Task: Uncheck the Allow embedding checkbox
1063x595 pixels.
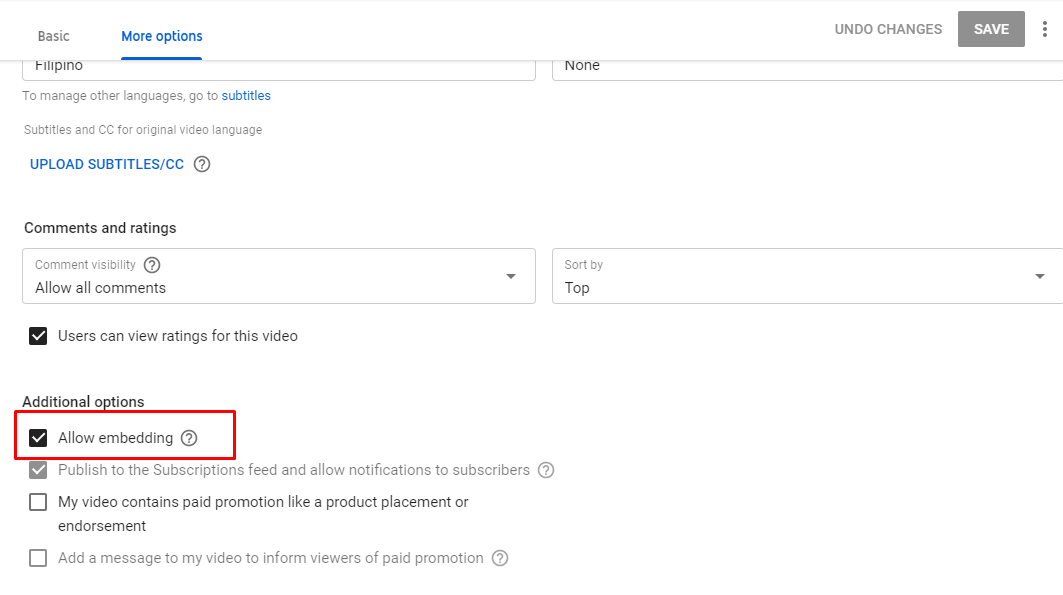Action: [38, 438]
